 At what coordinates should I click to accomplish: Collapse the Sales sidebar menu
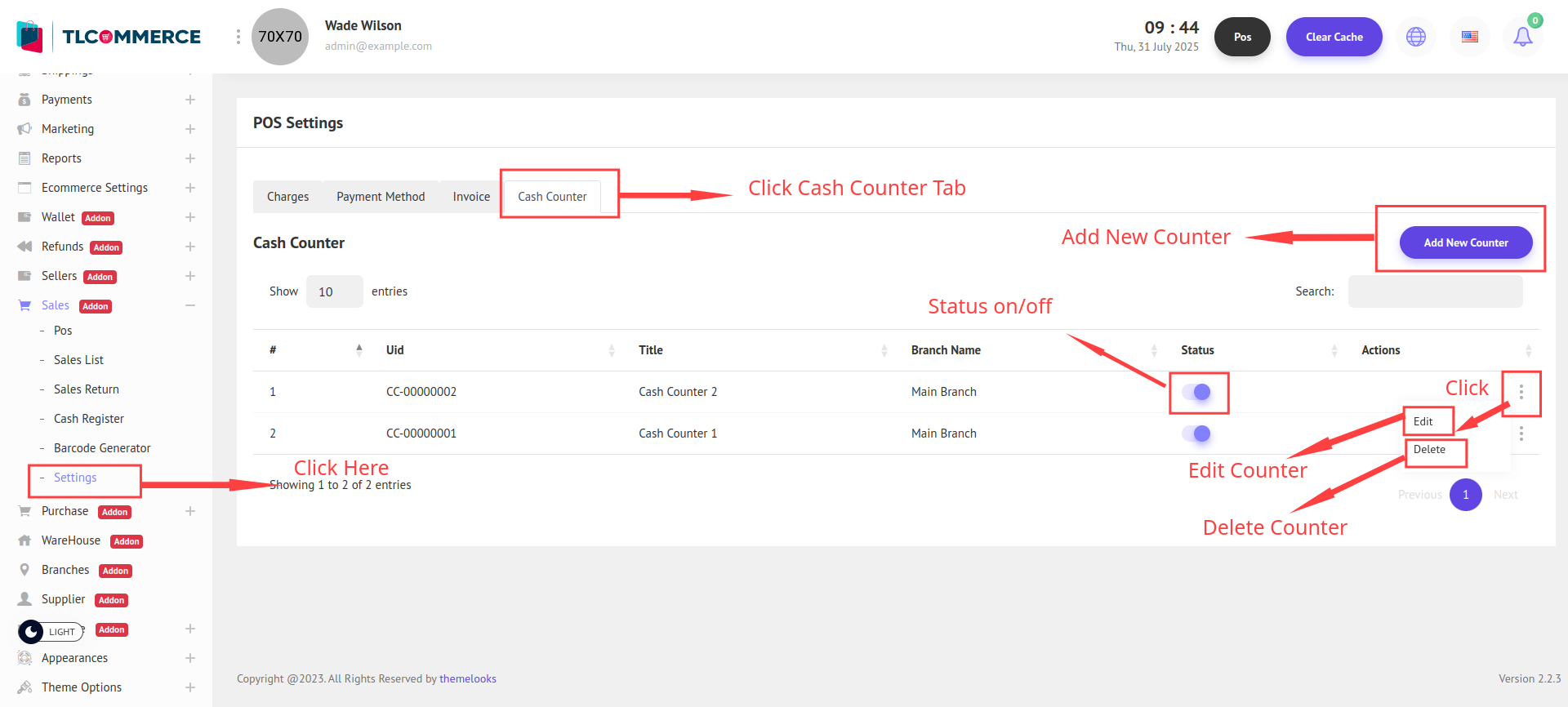(x=189, y=305)
